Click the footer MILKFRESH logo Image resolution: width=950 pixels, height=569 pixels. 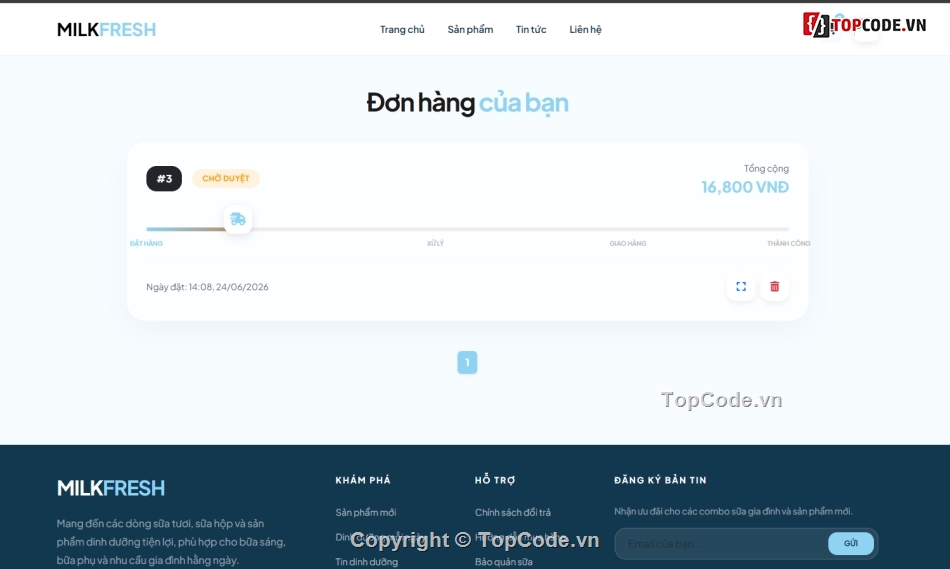tap(111, 488)
